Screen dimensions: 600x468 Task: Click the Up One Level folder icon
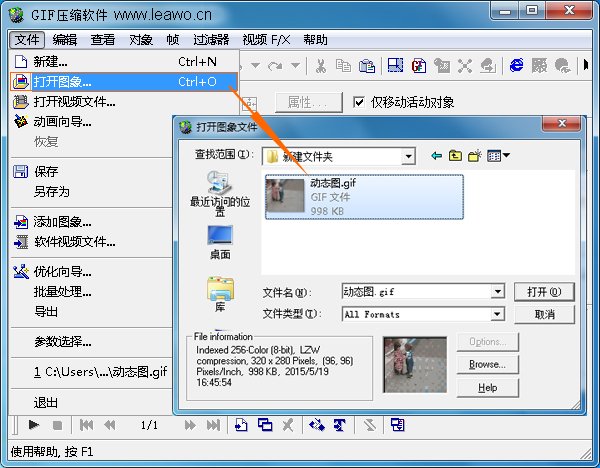[456, 156]
